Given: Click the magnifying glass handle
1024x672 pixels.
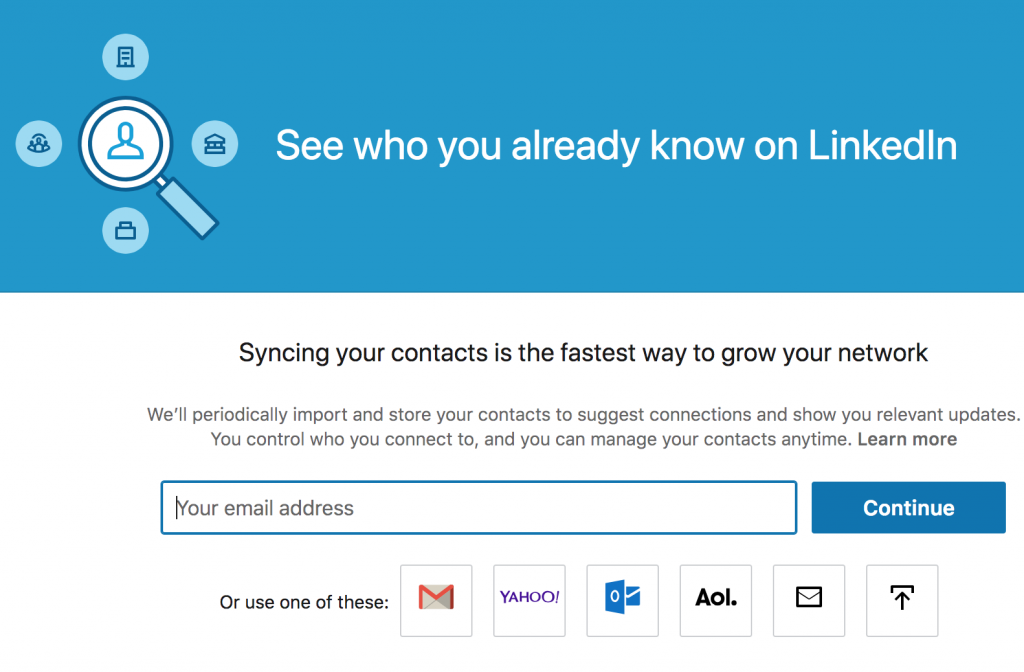Looking at the screenshot, I should pyautogui.click(x=187, y=208).
